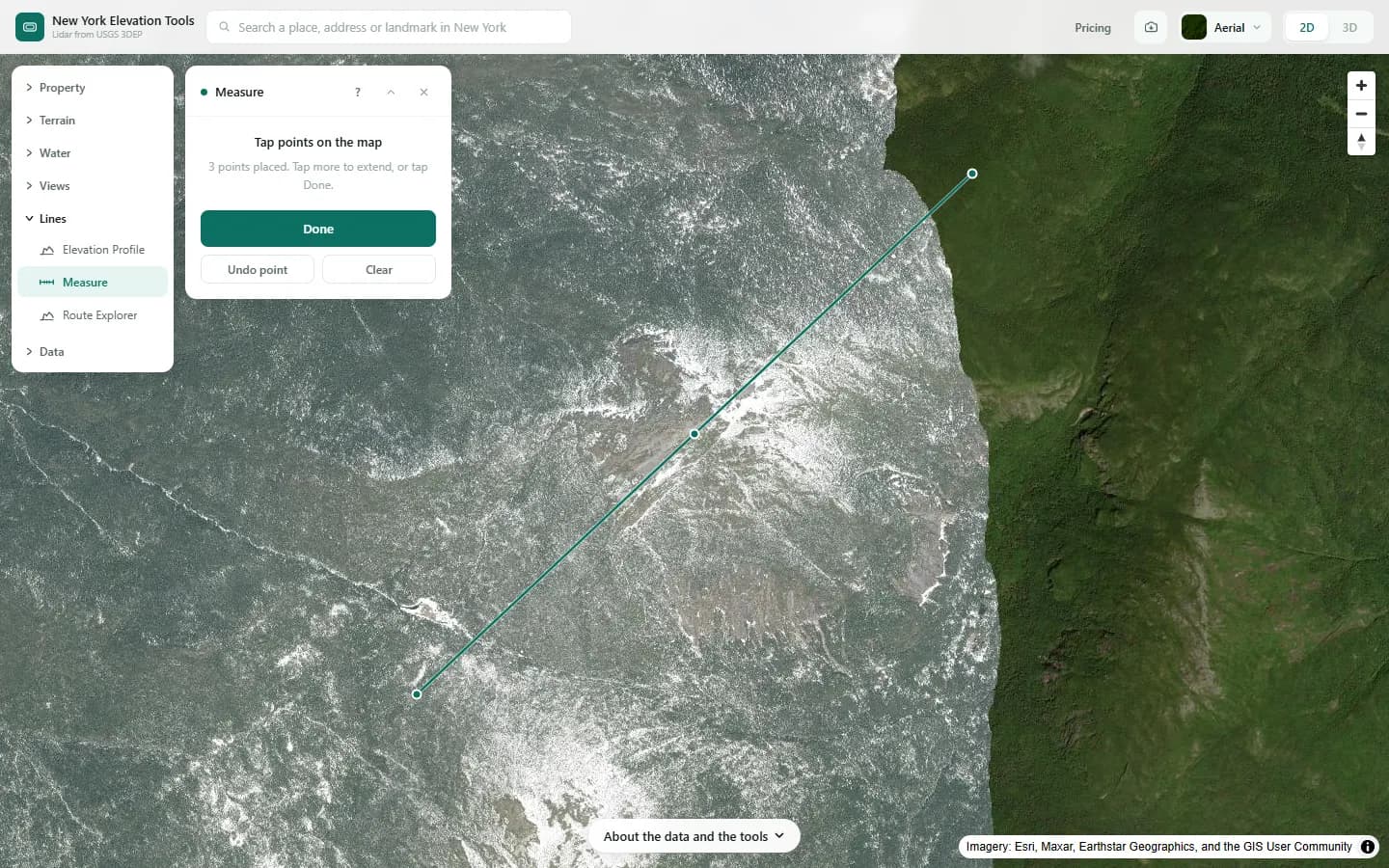Select the Elevation Profile tool

(93, 250)
